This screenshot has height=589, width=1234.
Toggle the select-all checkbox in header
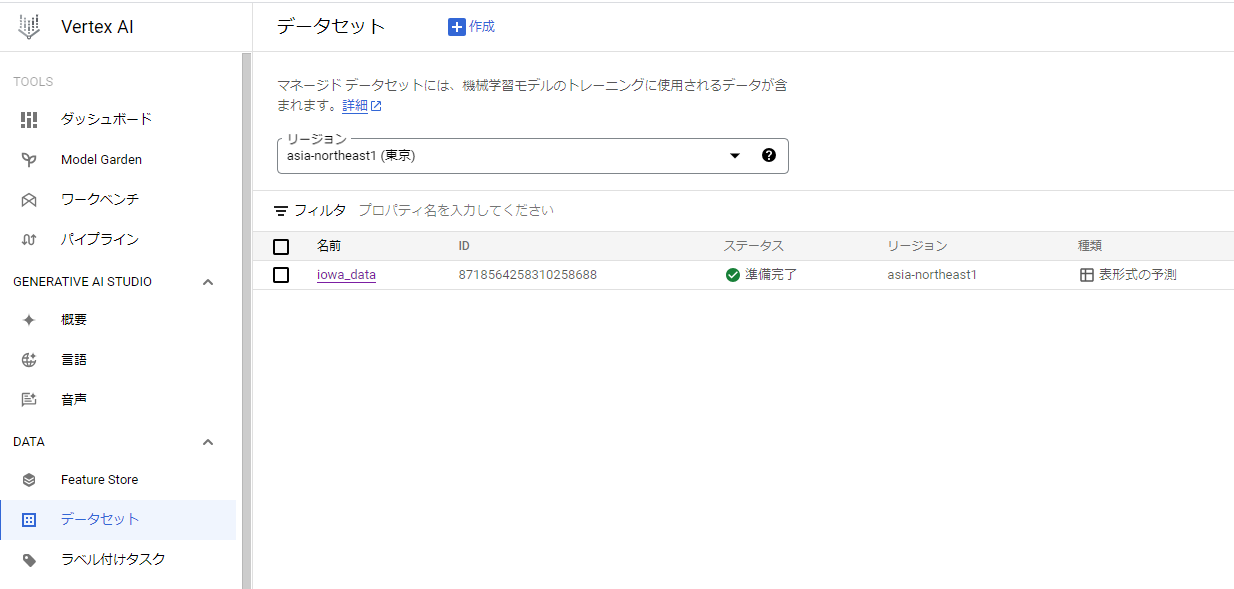[x=281, y=247]
